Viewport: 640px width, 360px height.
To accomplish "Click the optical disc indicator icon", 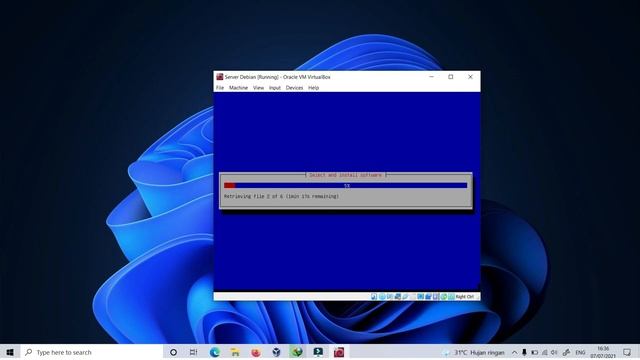I will click(382, 297).
